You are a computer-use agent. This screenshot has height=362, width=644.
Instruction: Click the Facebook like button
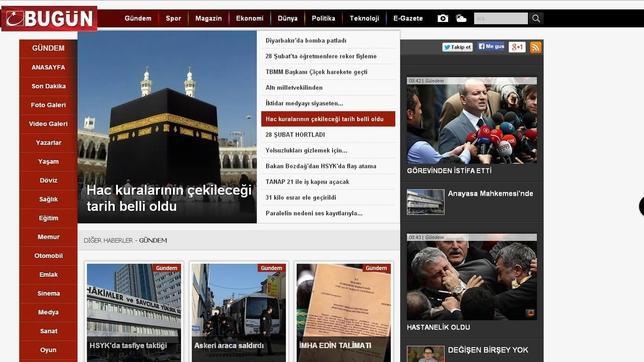point(491,47)
